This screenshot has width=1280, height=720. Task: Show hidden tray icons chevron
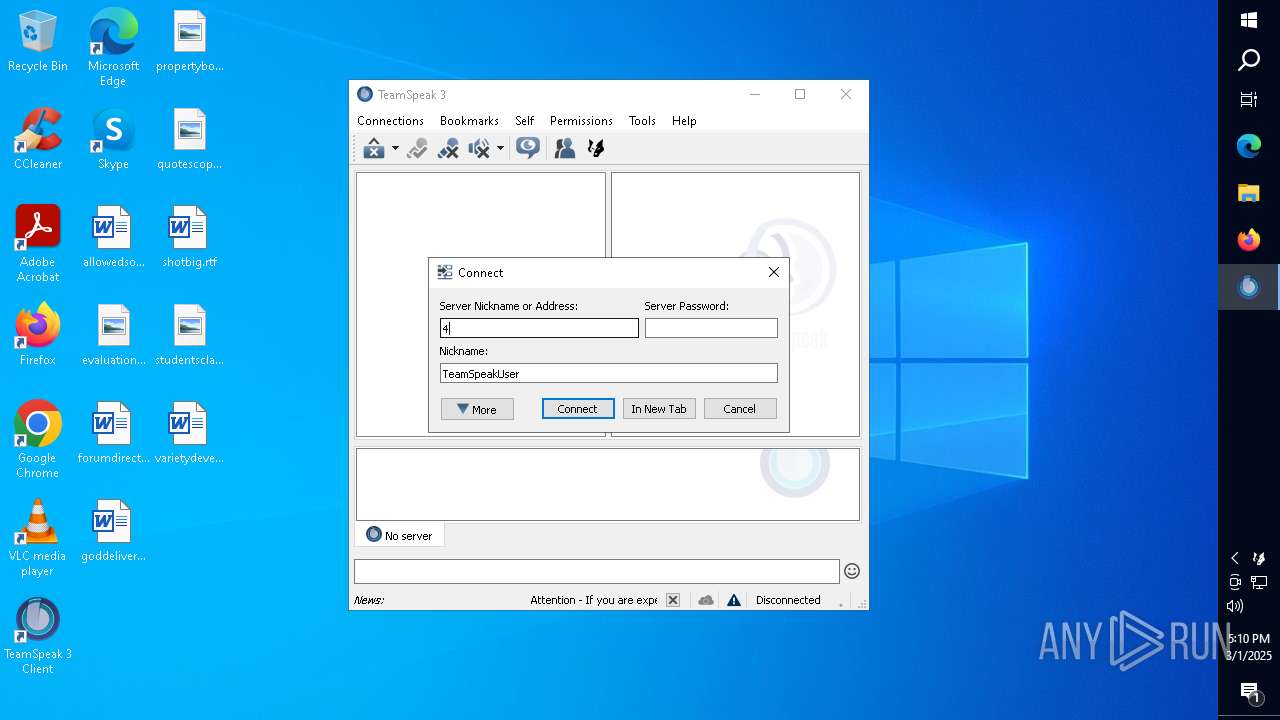point(1235,558)
